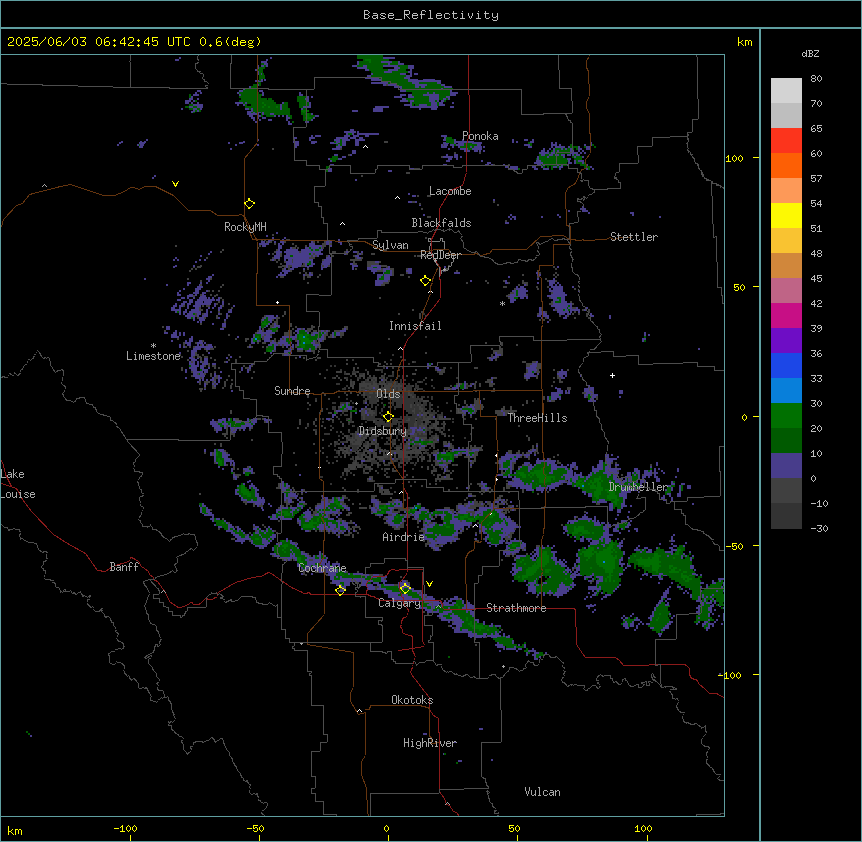The width and height of the screenshot is (862, 842).
Task: Select the Didsbury label
Action: point(383,431)
